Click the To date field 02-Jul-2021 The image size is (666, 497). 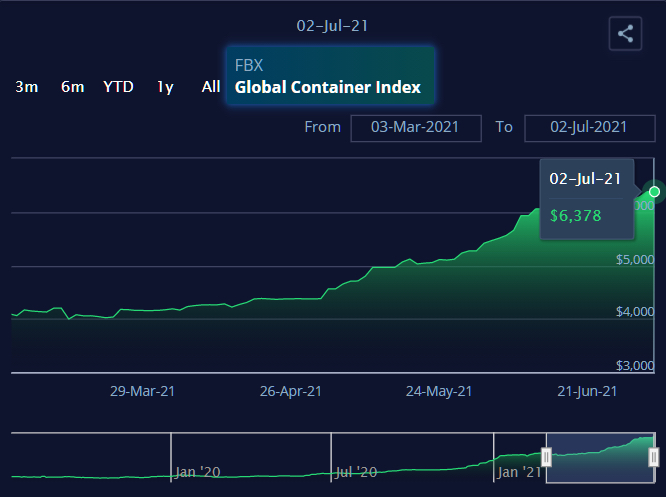point(589,127)
